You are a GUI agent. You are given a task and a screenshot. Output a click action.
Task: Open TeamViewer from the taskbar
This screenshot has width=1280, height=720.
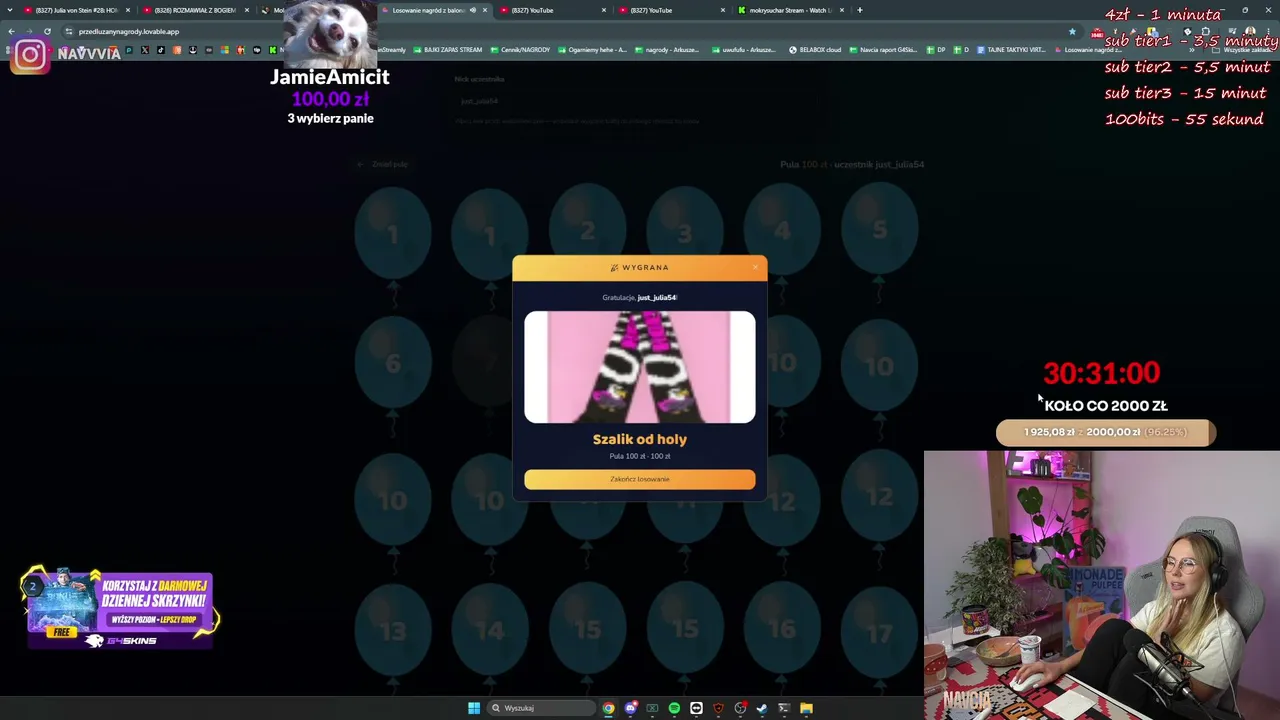(x=696, y=708)
